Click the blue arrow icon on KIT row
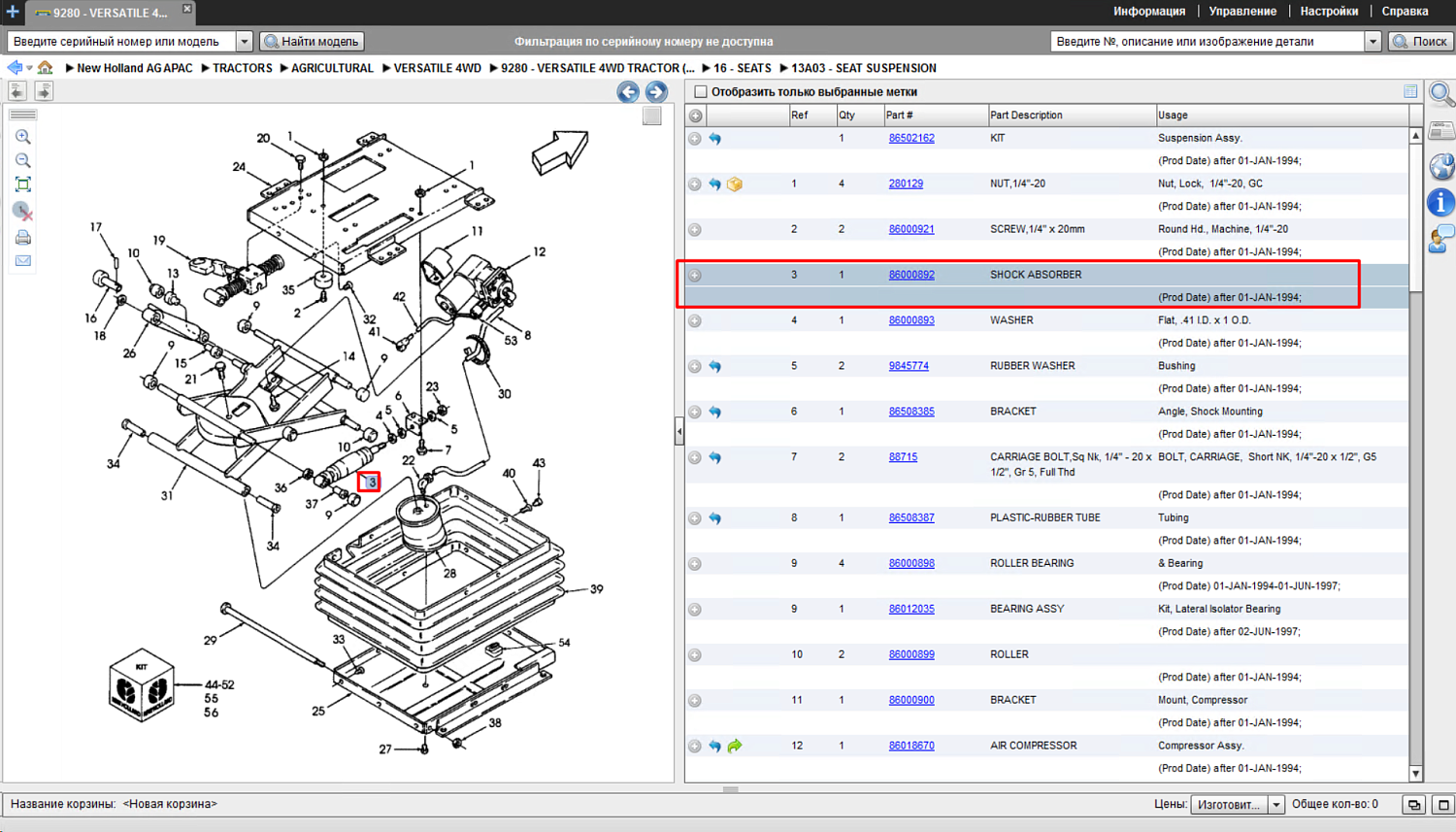 click(715, 139)
